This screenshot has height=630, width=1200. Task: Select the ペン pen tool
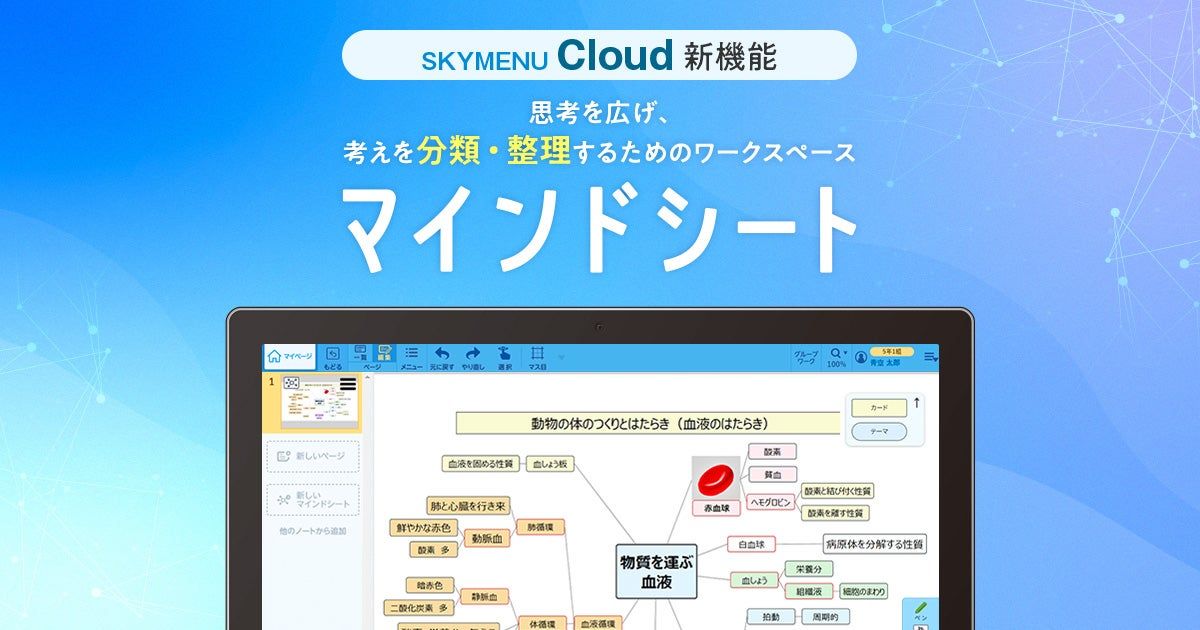point(921,613)
